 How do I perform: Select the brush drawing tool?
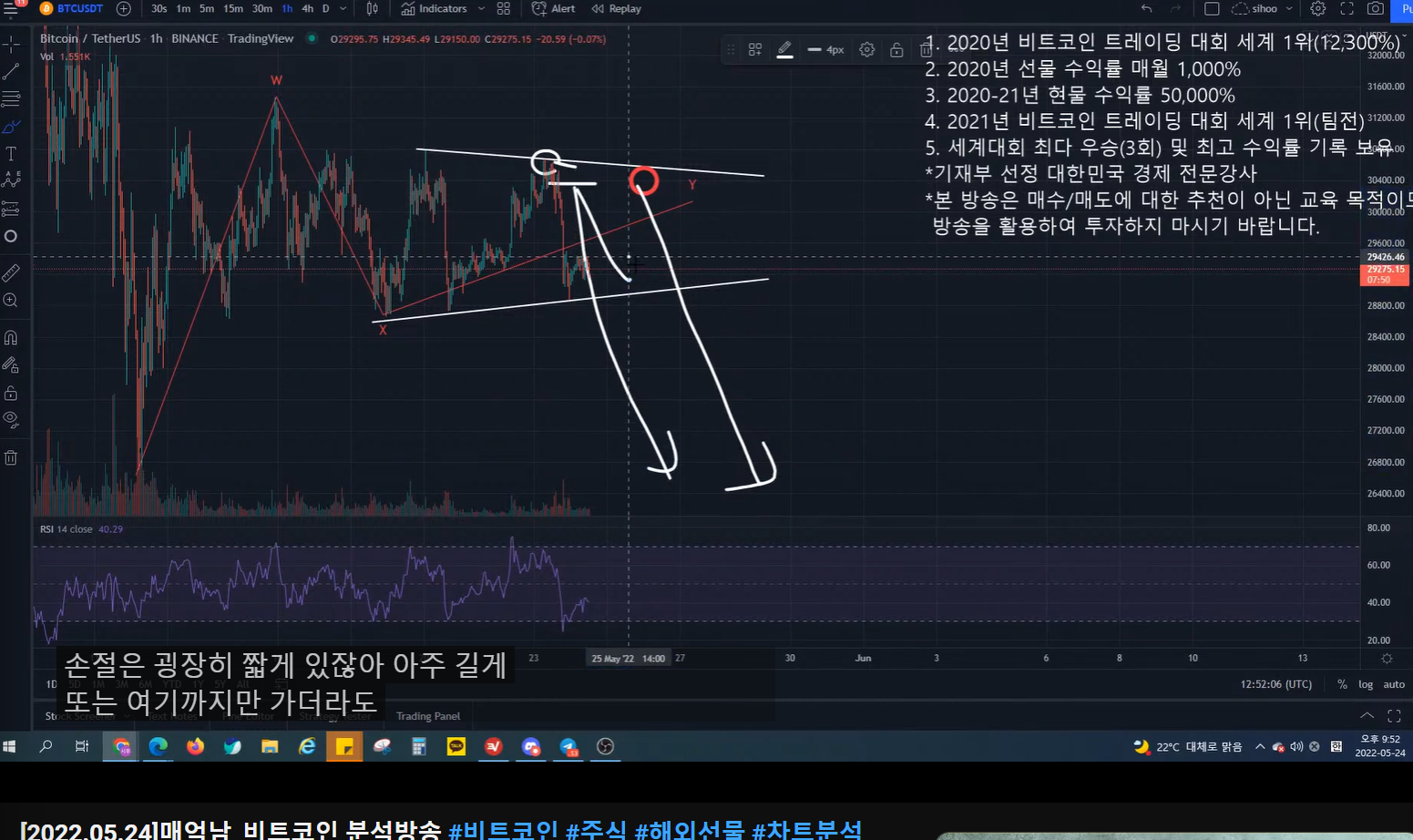pyautogui.click(x=11, y=127)
